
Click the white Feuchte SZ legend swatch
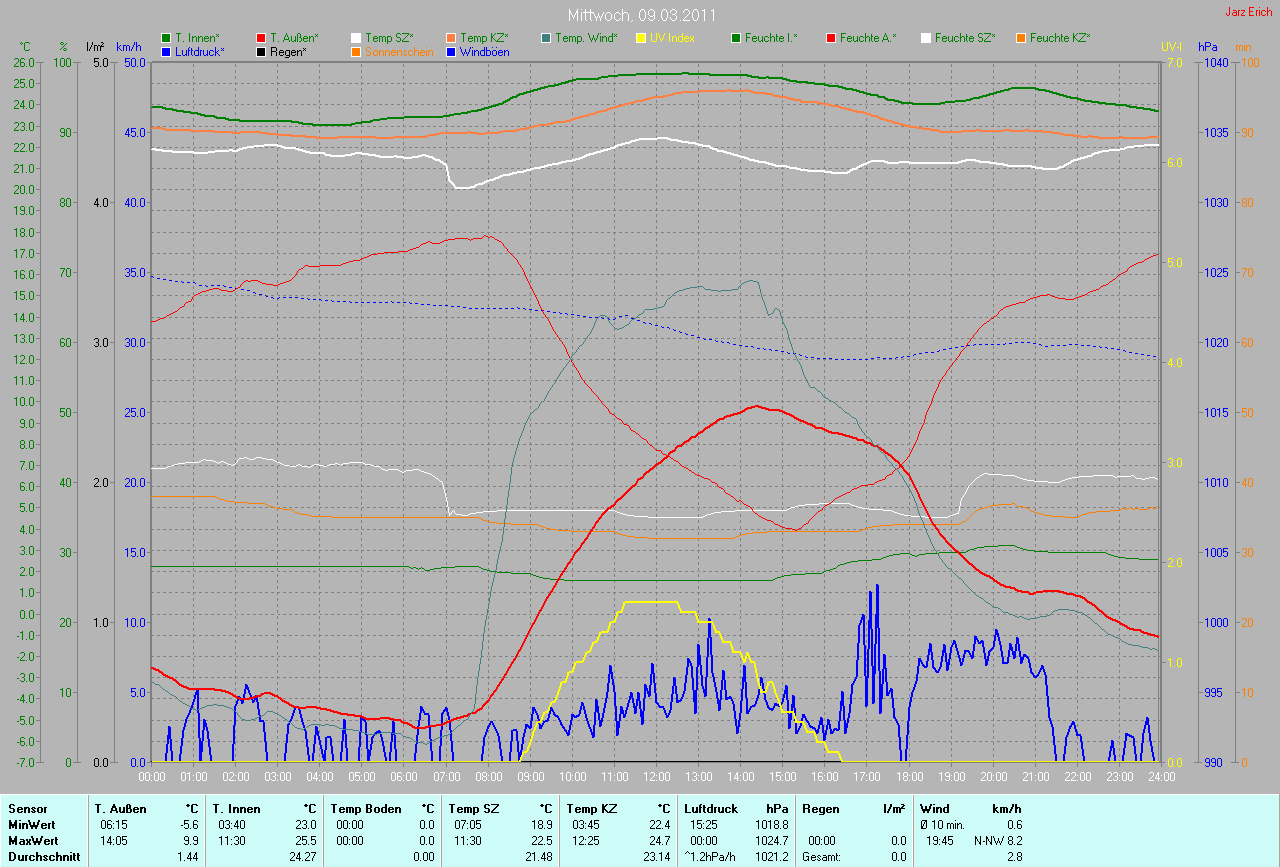(926, 38)
